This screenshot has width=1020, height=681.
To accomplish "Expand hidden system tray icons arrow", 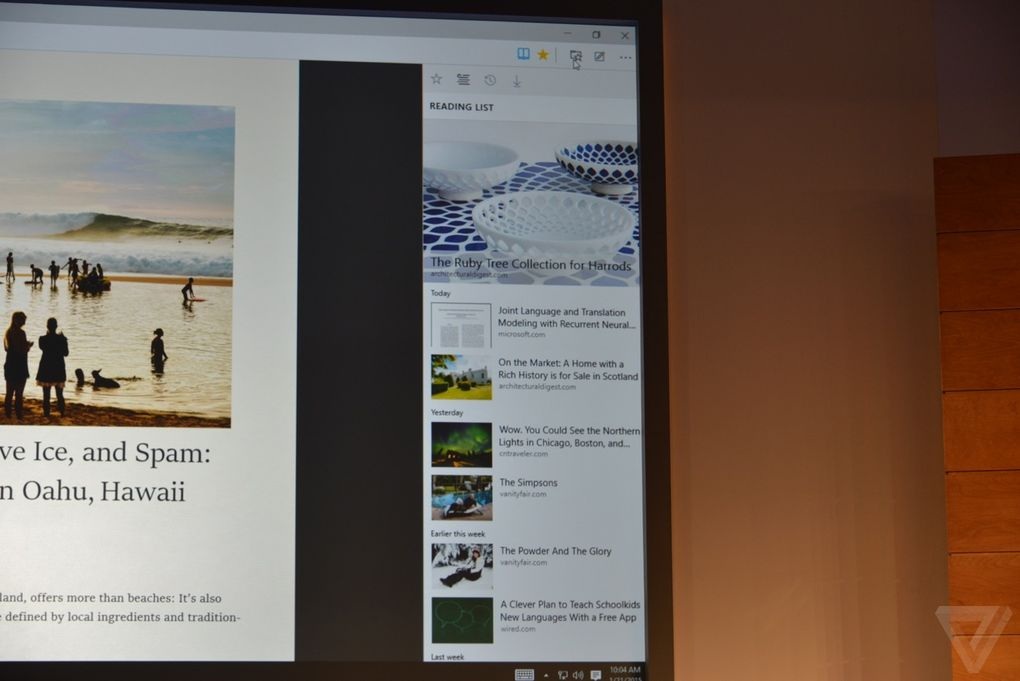I will coord(546,675).
